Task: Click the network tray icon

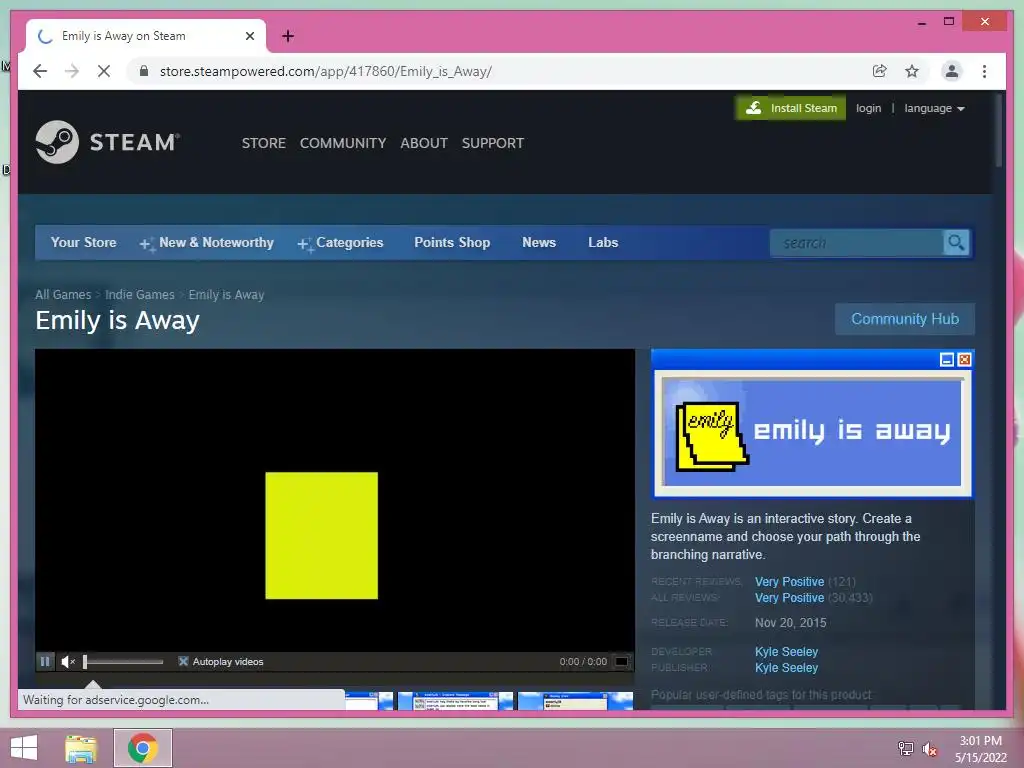Action: tap(905, 748)
